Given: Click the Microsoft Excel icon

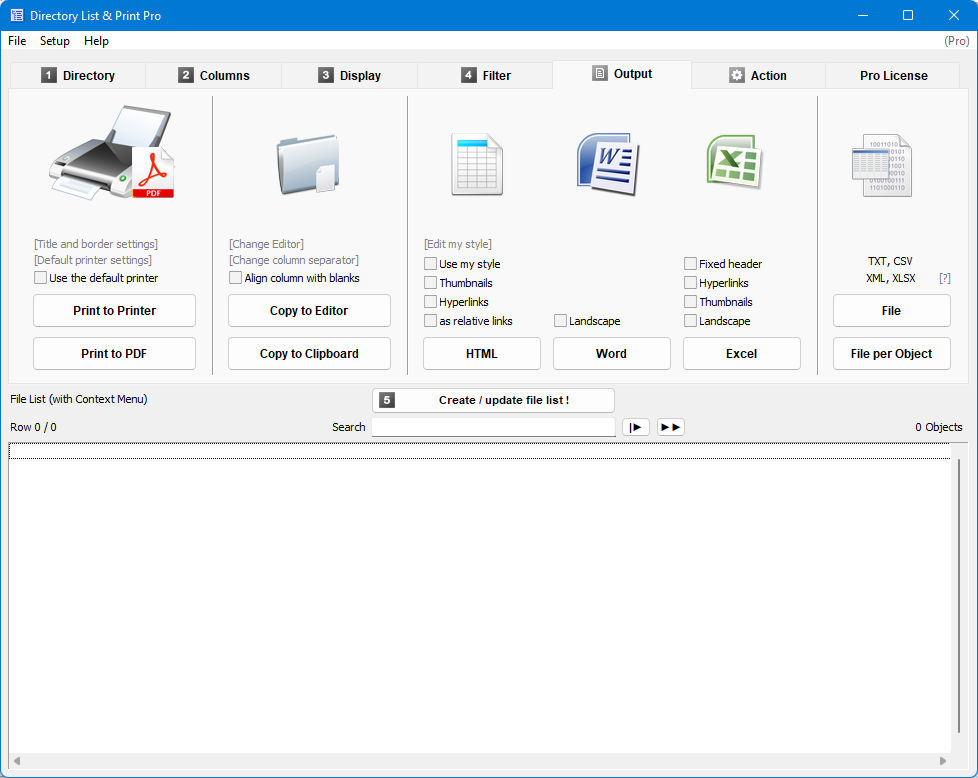Looking at the screenshot, I should click(735, 162).
